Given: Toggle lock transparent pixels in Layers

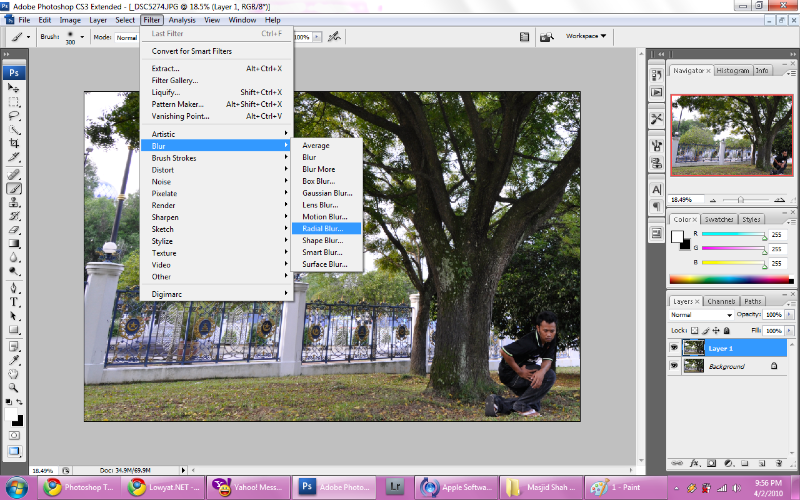Looking at the screenshot, I should pyautogui.click(x=694, y=329).
